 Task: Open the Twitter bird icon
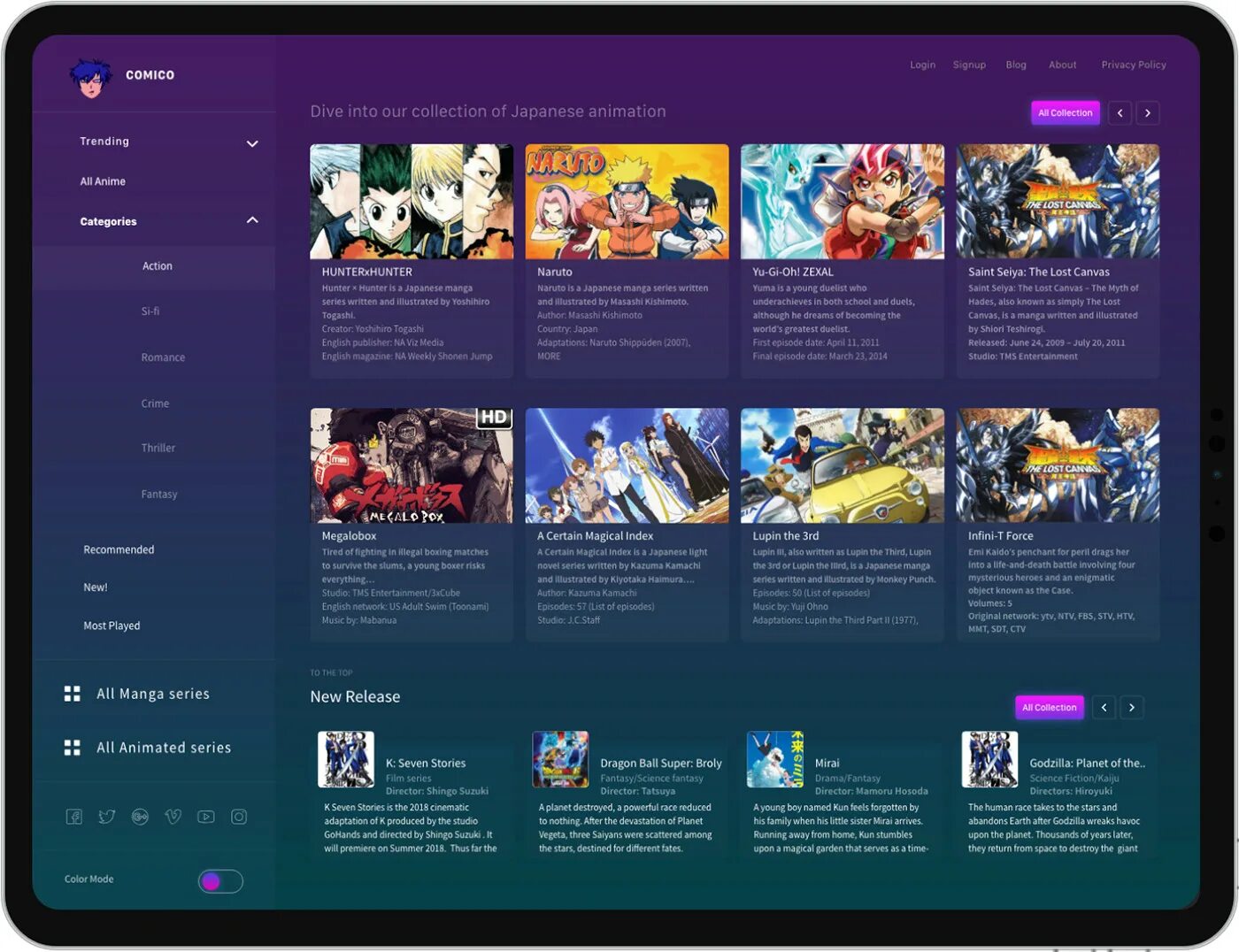tap(107, 817)
